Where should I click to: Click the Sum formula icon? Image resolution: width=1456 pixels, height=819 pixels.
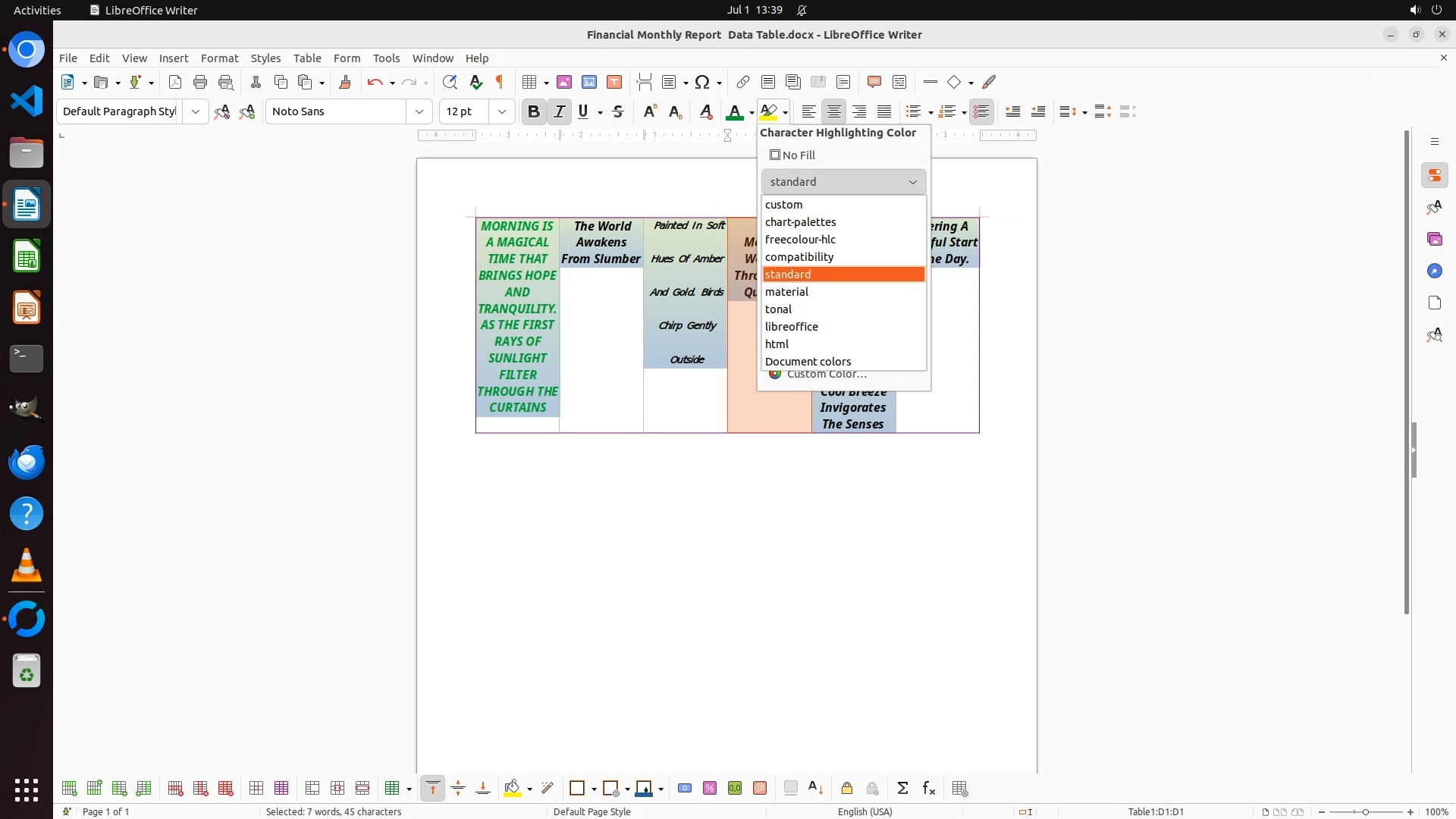pos(902,789)
